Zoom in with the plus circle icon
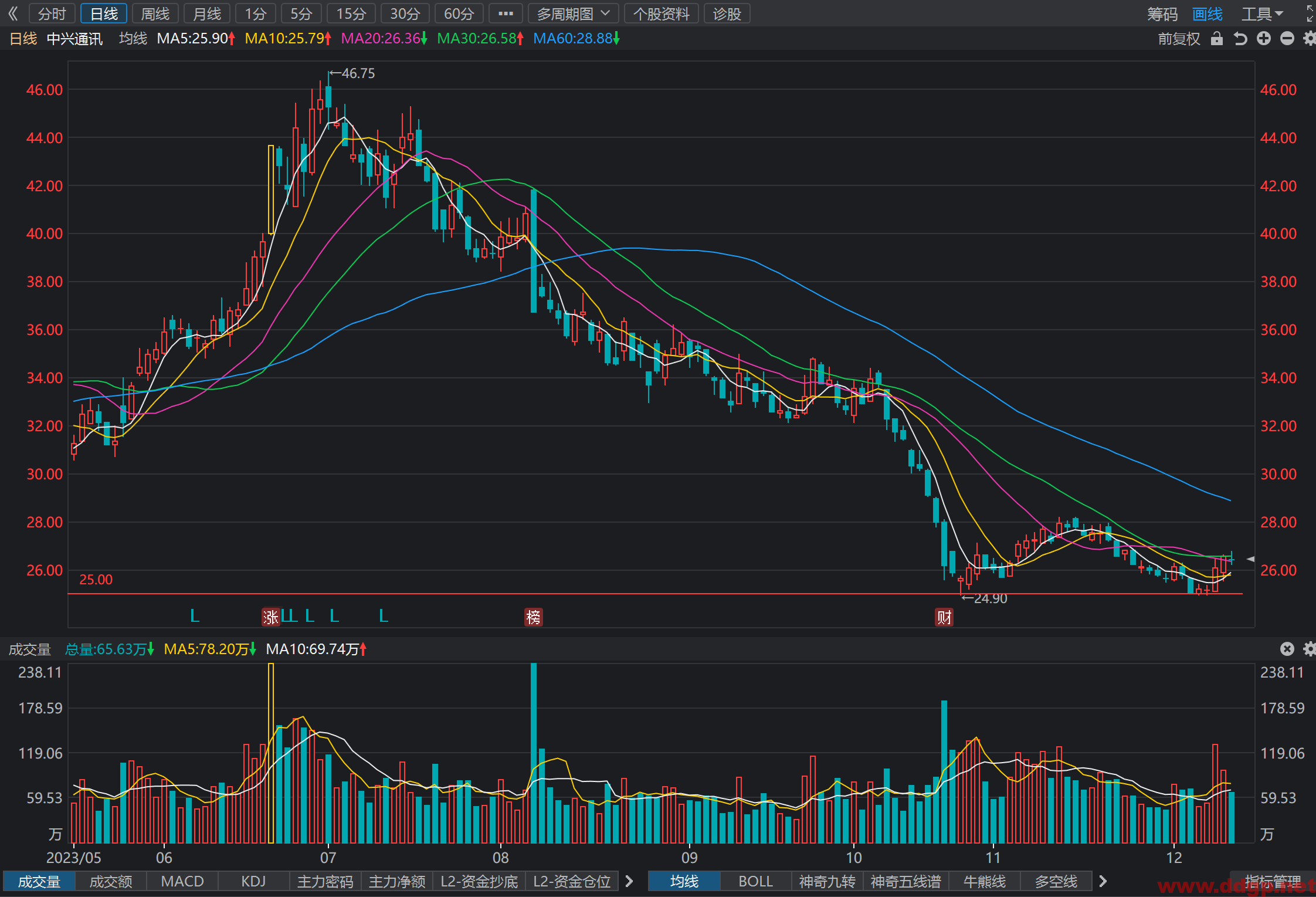 coord(1264,39)
